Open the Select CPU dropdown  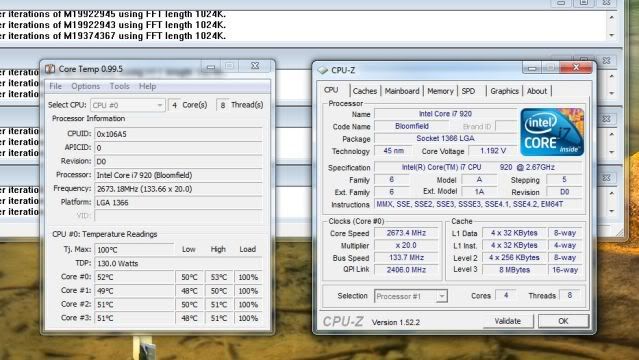coord(128,105)
